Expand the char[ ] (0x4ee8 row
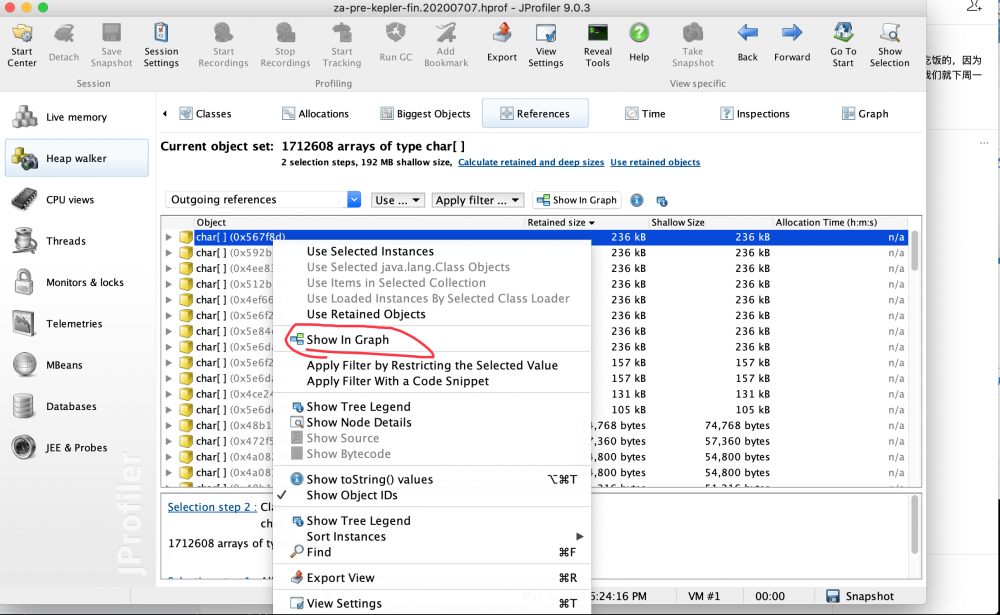1000x615 pixels. (168, 269)
